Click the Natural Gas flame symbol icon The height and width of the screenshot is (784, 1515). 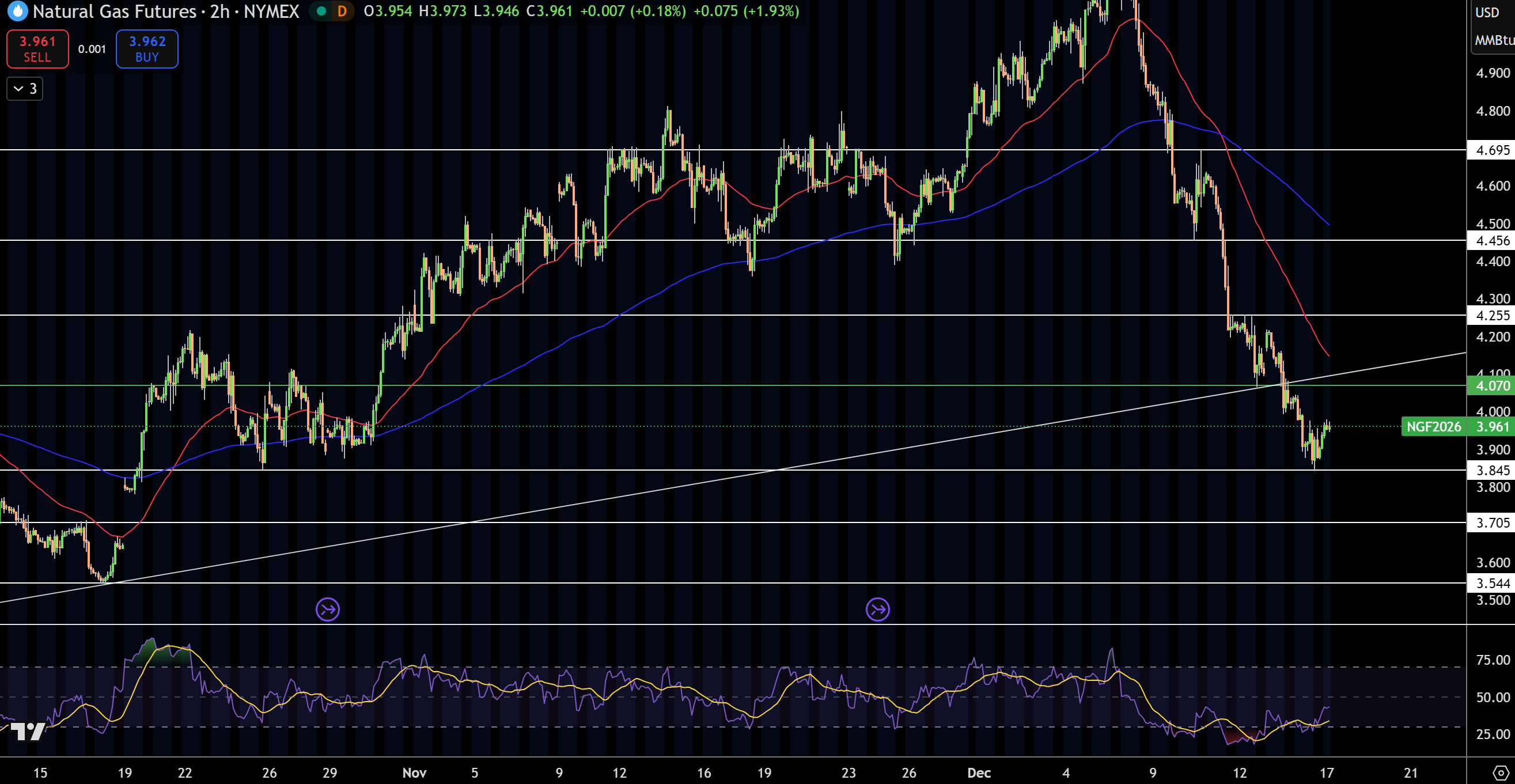(18, 12)
